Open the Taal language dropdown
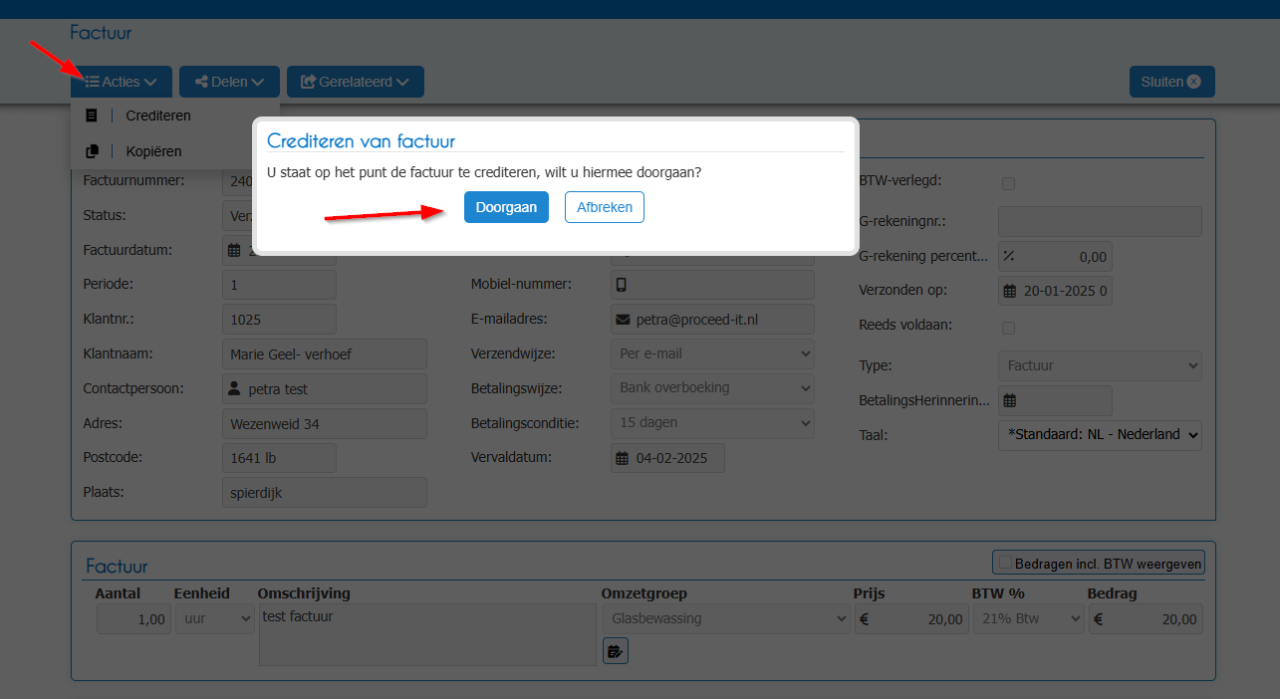Screen dimensions: 1280x699 pos(1100,435)
